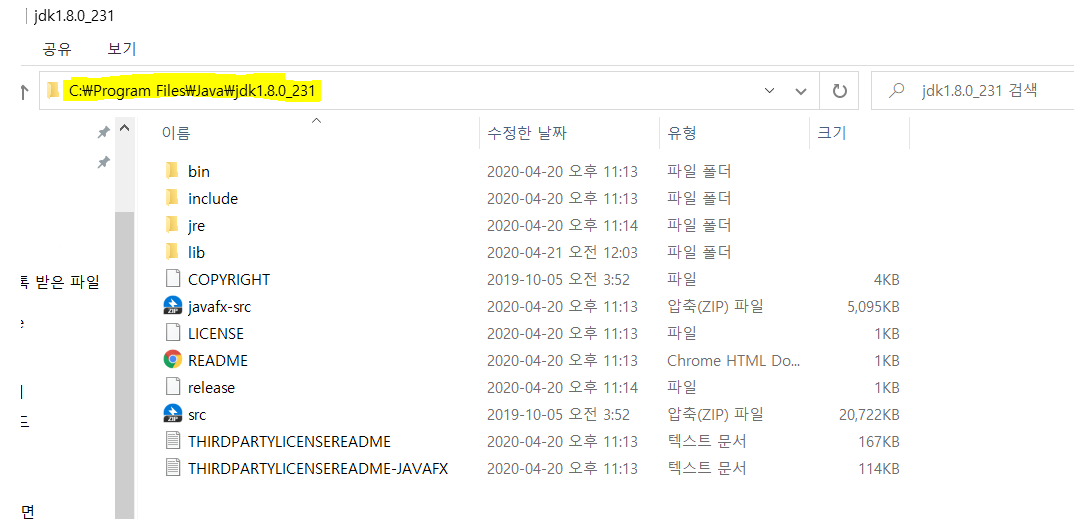Sort by the 수정한 날짜 column header

(x=527, y=133)
